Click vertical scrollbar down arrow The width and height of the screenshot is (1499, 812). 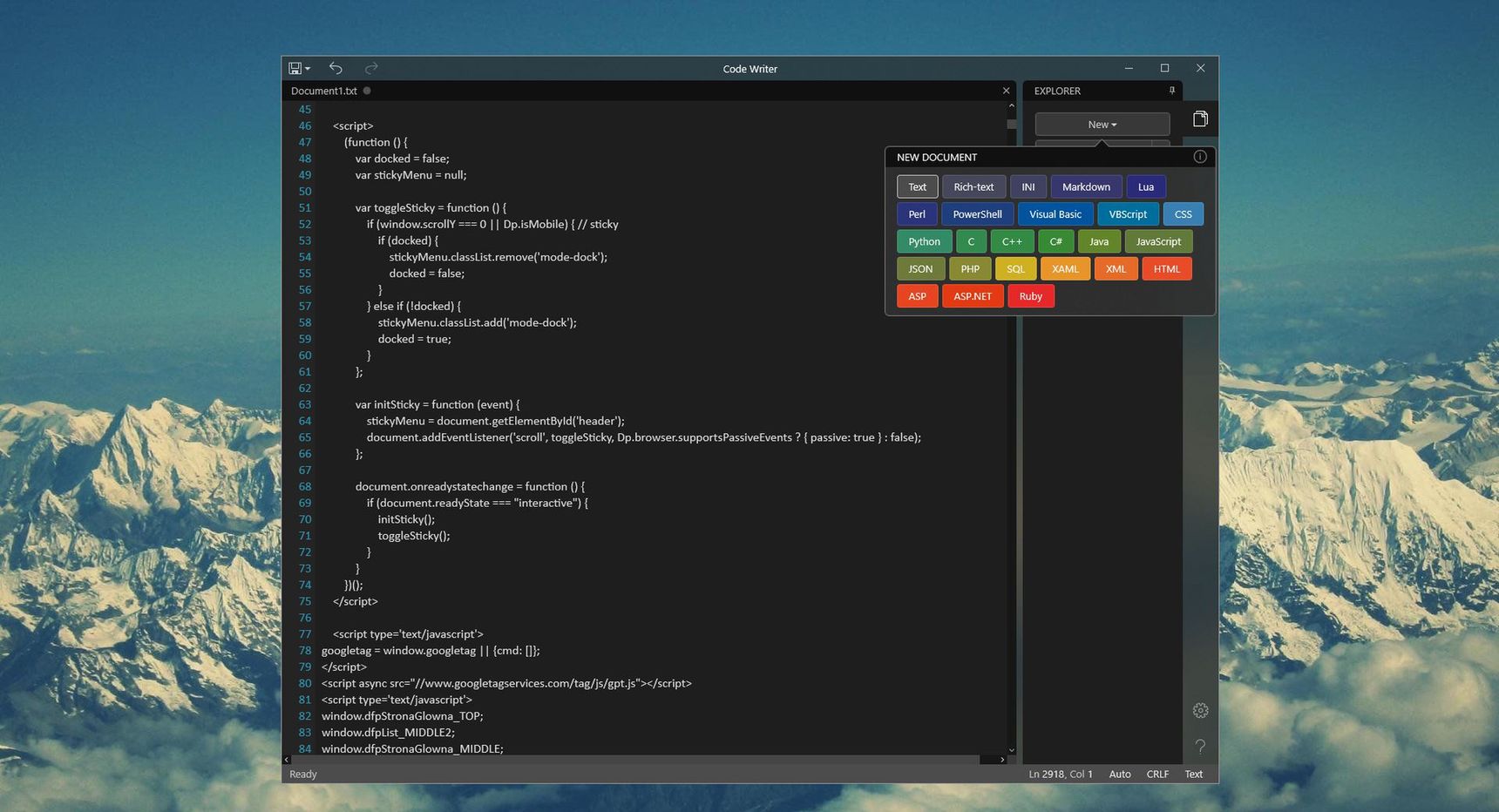pyautogui.click(x=1011, y=749)
